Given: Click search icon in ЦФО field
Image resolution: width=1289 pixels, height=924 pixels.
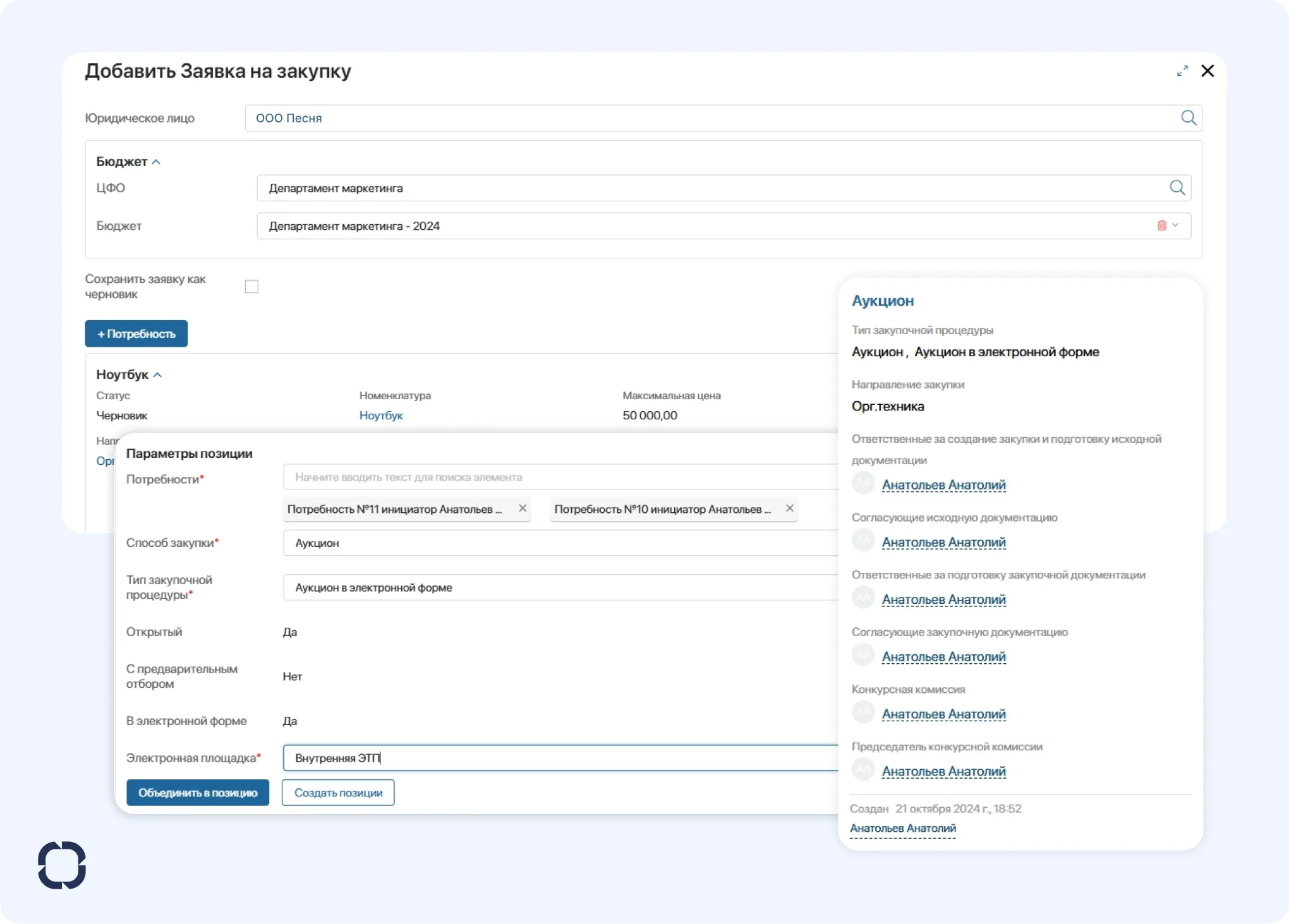Looking at the screenshot, I should point(1177,188).
